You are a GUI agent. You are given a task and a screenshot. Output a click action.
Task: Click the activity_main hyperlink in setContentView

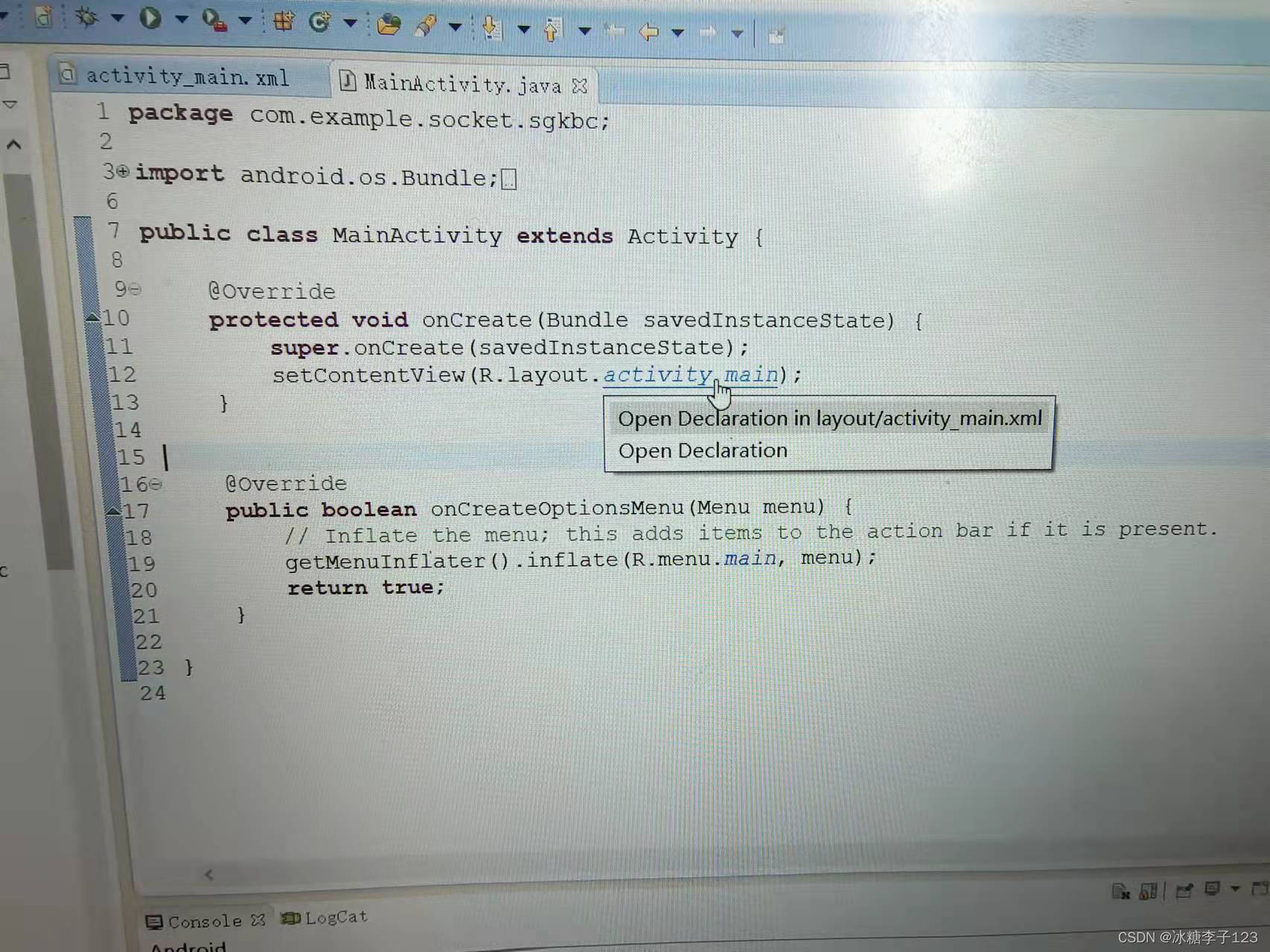coord(654,374)
